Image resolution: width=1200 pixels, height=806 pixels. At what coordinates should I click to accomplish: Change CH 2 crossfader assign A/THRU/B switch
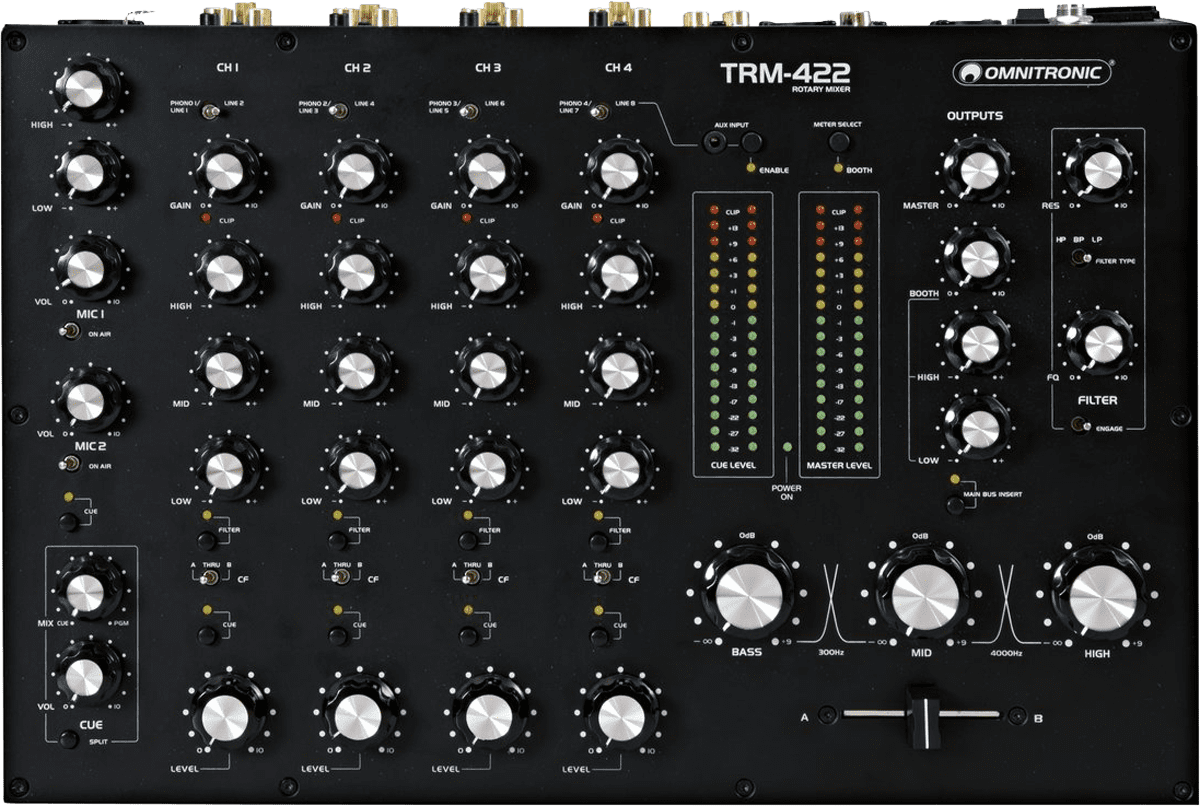[339, 578]
